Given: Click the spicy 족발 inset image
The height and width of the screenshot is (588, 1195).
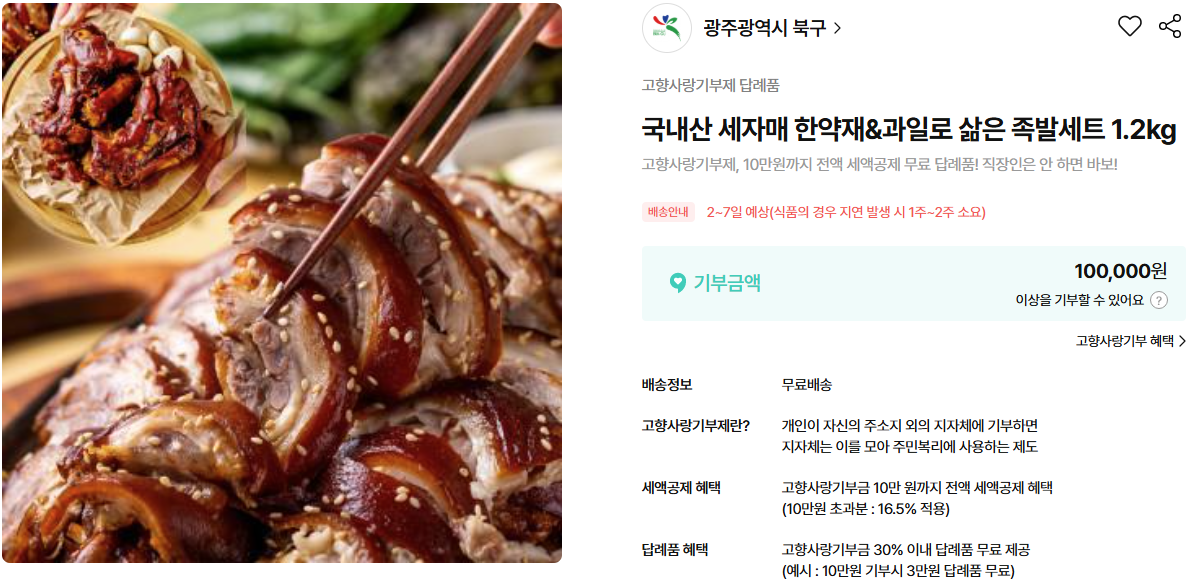Looking at the screenshot, I should point(116,122).
